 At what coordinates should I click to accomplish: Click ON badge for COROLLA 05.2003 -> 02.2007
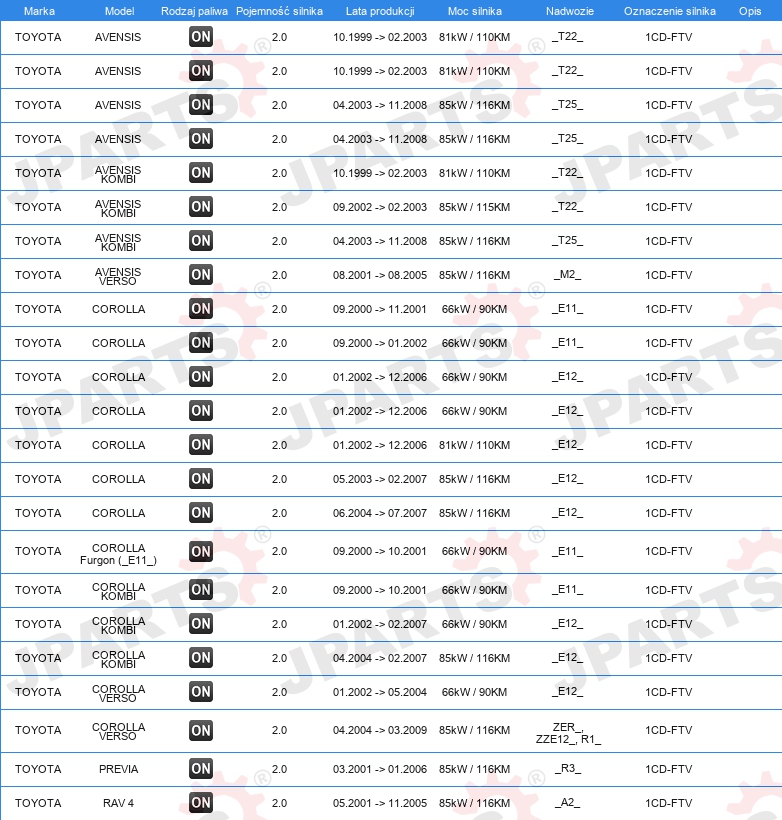pyautogui.click(x=201, y=479)
